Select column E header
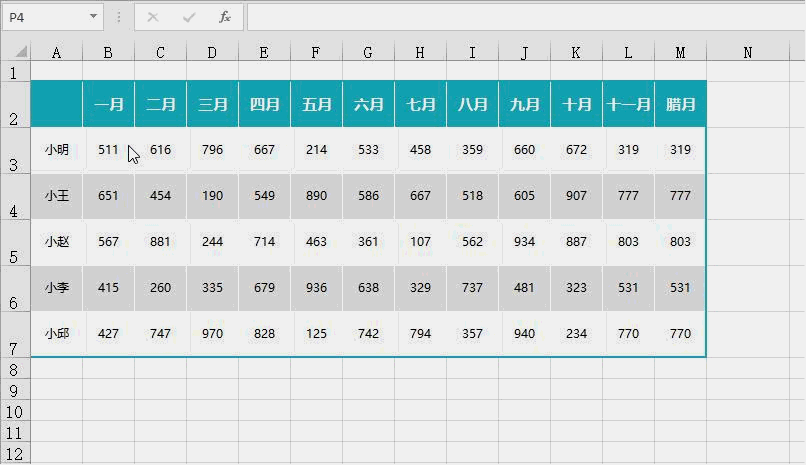Image resolution: width=806 pixels, height=465 pixels. pyautogui.click(x=264, y=52)
